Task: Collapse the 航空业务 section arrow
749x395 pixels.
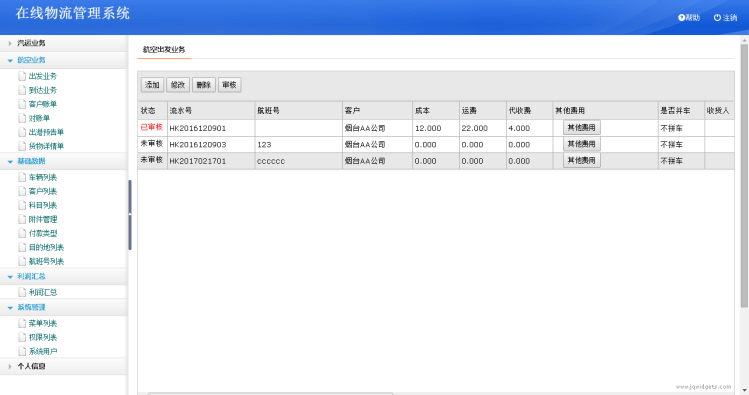Action: tap(10, 60)
